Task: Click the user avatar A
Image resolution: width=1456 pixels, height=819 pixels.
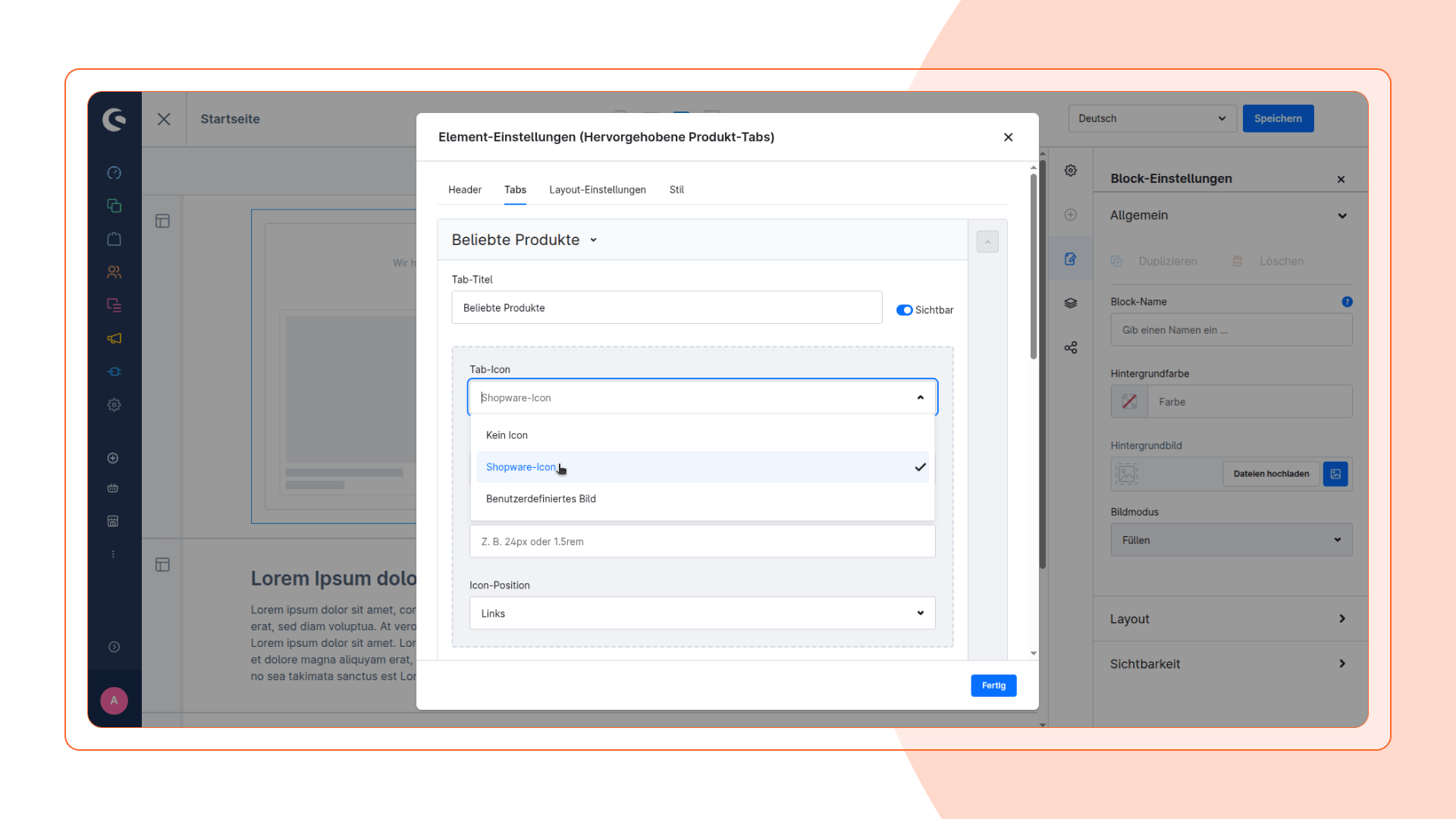Action: 114,701
